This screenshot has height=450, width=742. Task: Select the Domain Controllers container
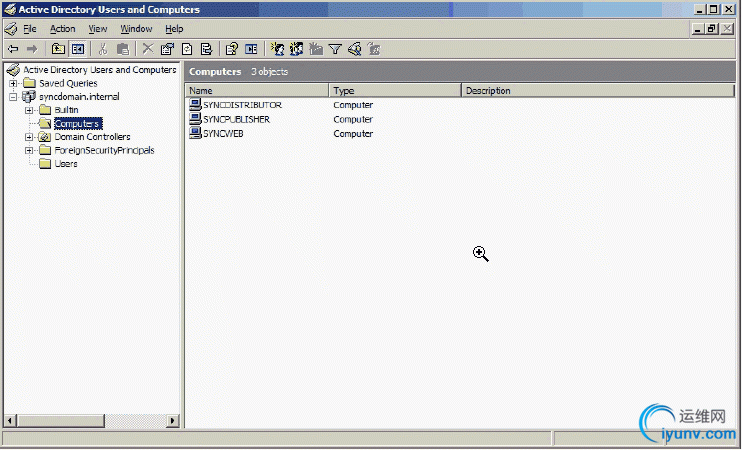tap(92, 137)
